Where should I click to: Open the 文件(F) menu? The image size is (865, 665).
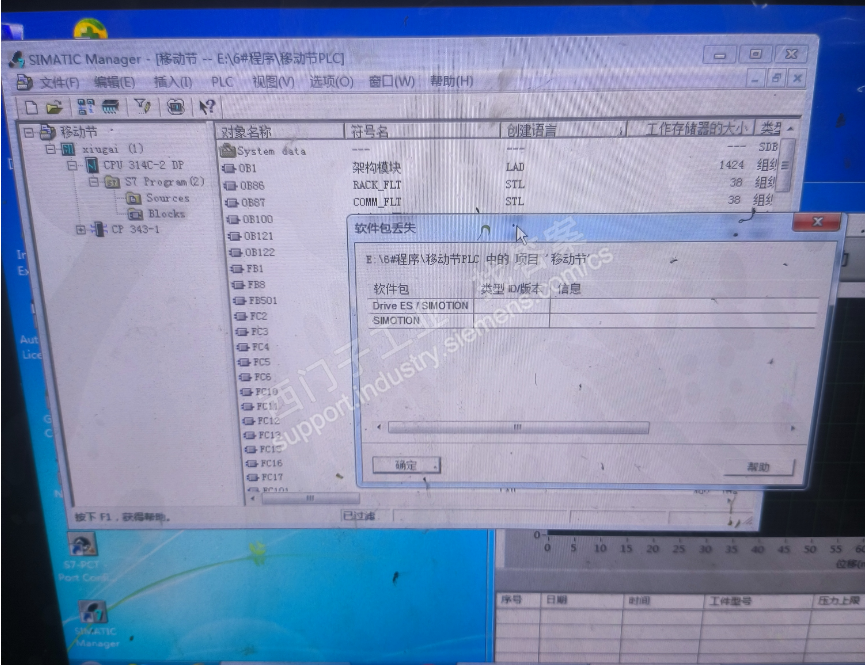60,83
